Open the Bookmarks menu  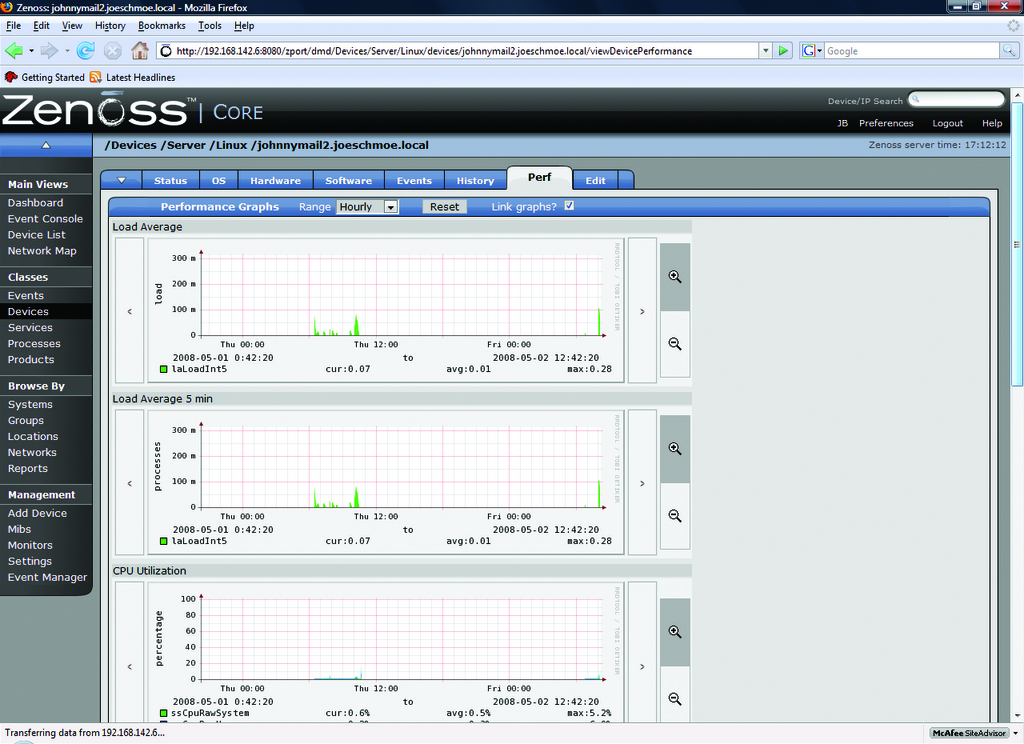click(161, 25)
